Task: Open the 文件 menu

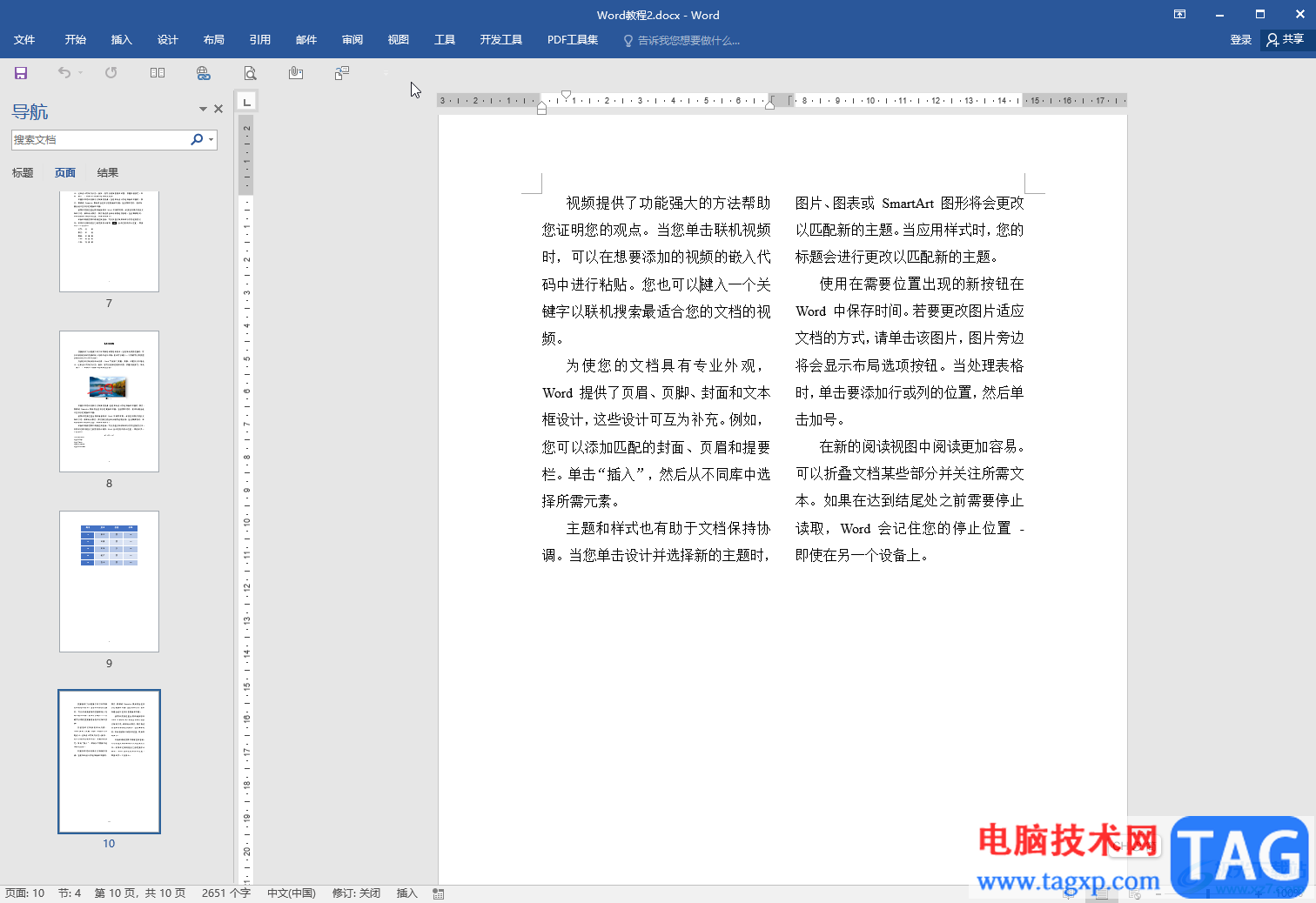Action: tap(24, 40)
